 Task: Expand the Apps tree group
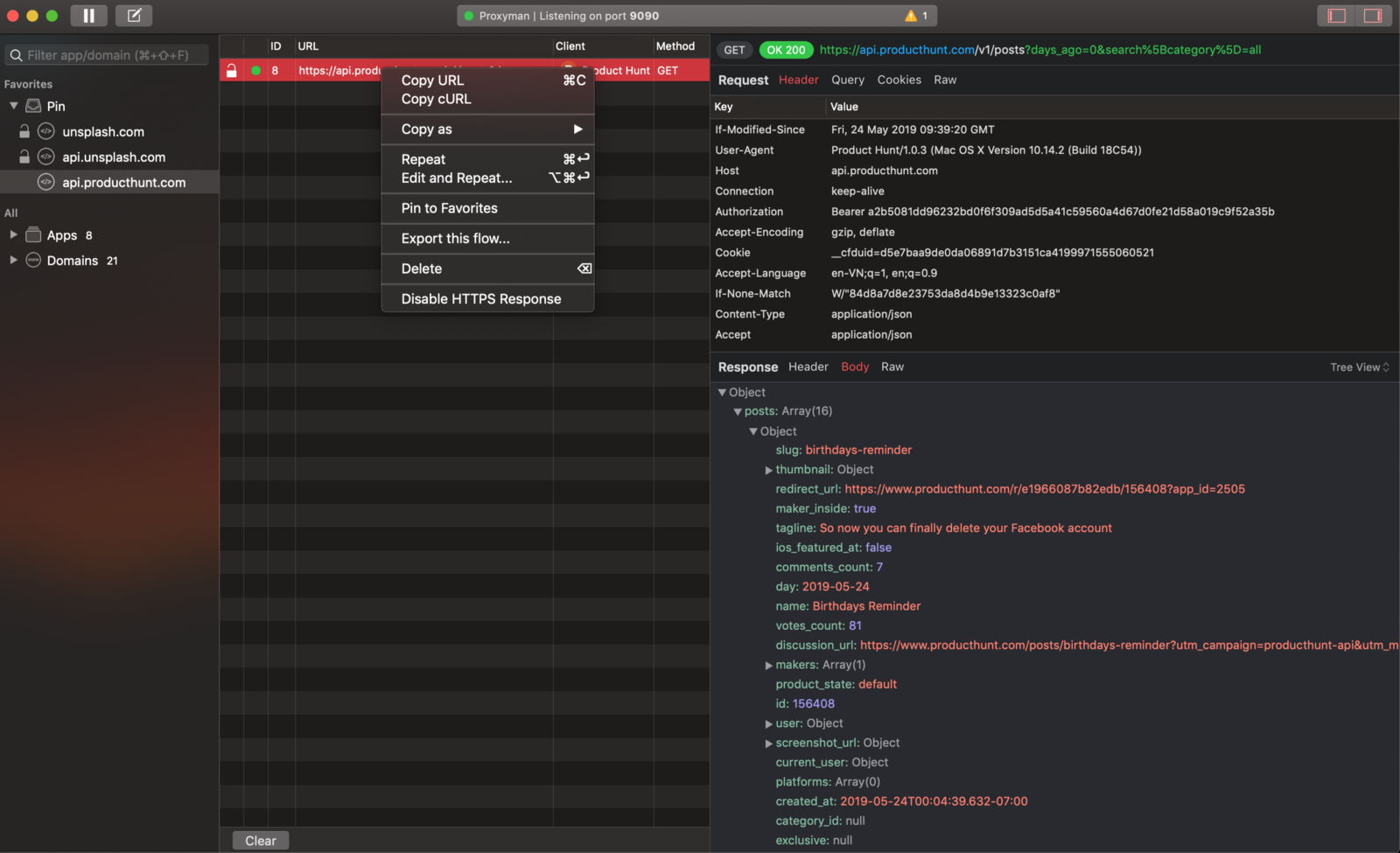[13, 235]
